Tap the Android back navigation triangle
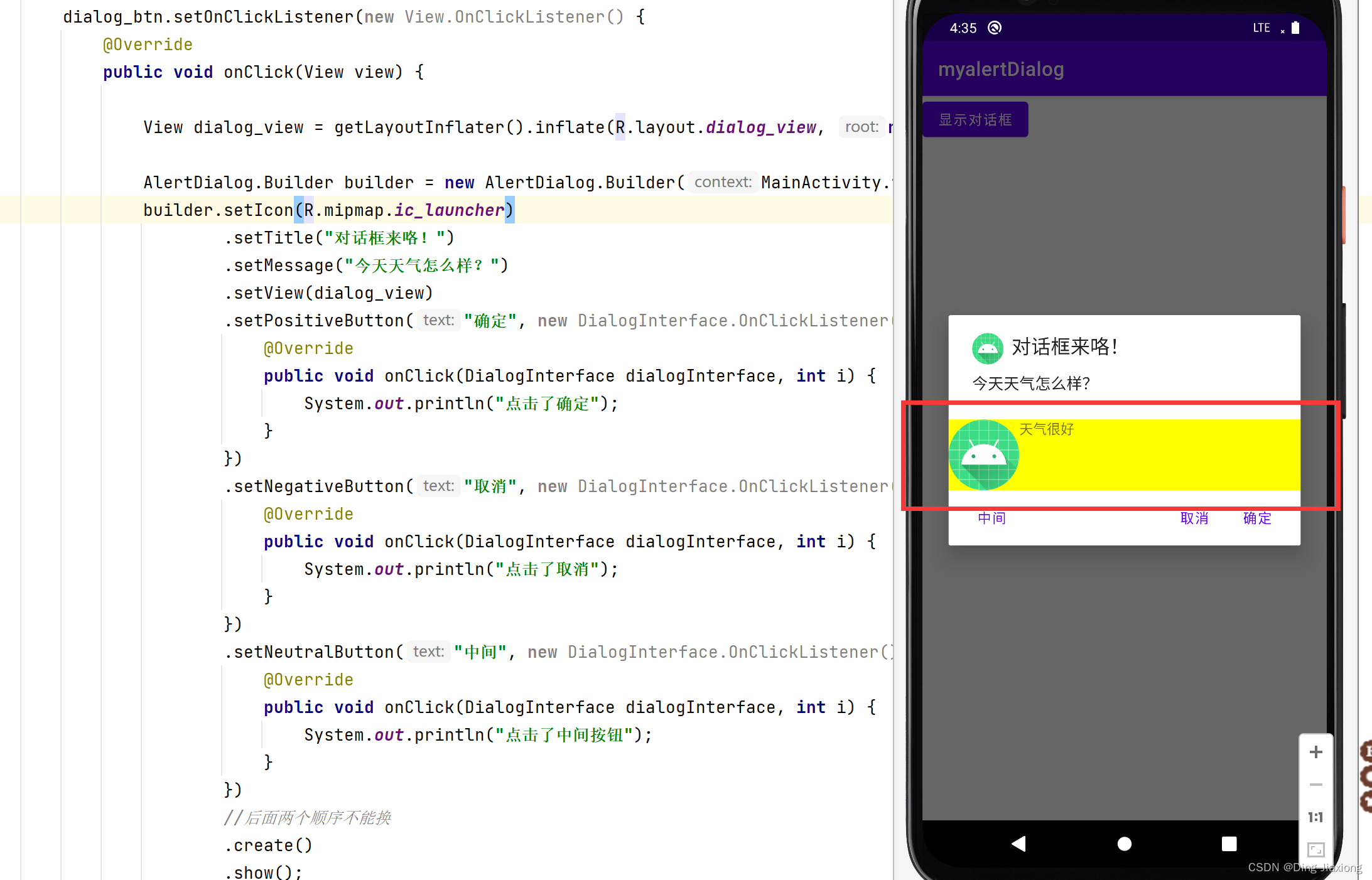The height and width of the screenshot is (880, 1372). tap(1018, 844)
